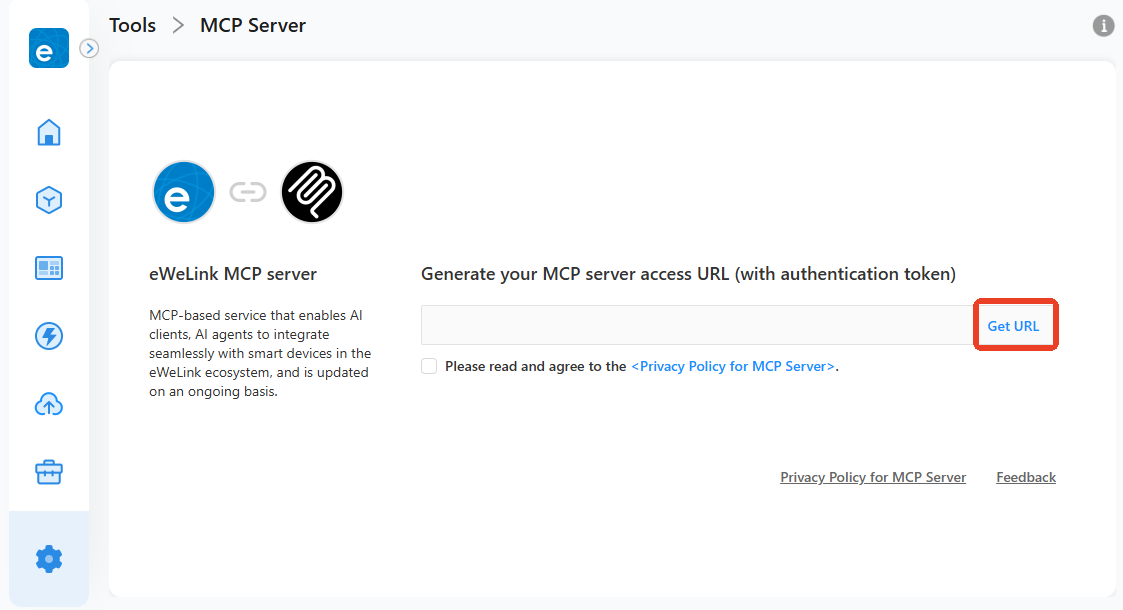
Task: Select the toolbox icon in the sidebar
Action: click(49, 472)
